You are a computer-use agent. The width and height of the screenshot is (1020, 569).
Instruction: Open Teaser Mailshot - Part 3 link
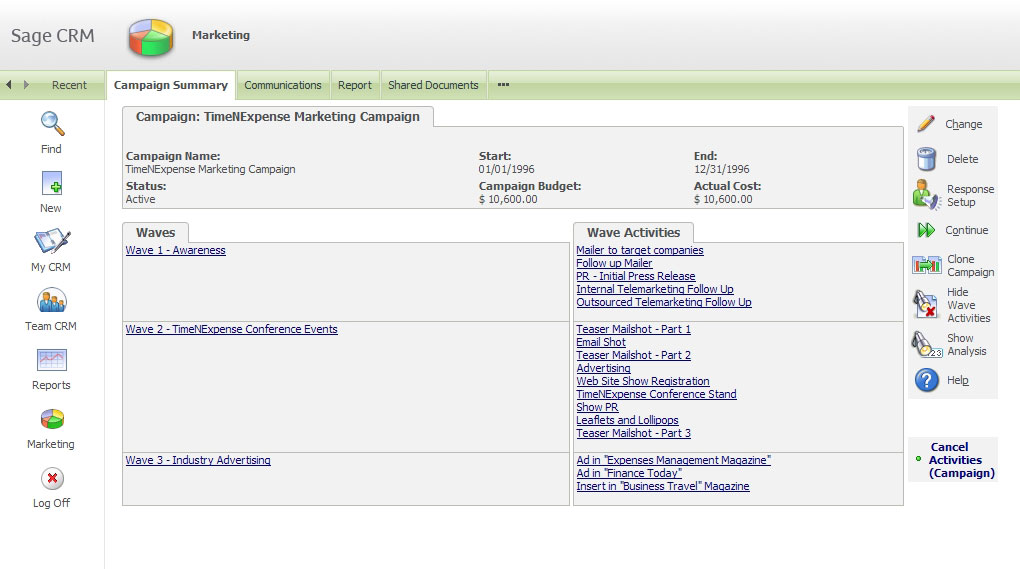tap(634, 433)
